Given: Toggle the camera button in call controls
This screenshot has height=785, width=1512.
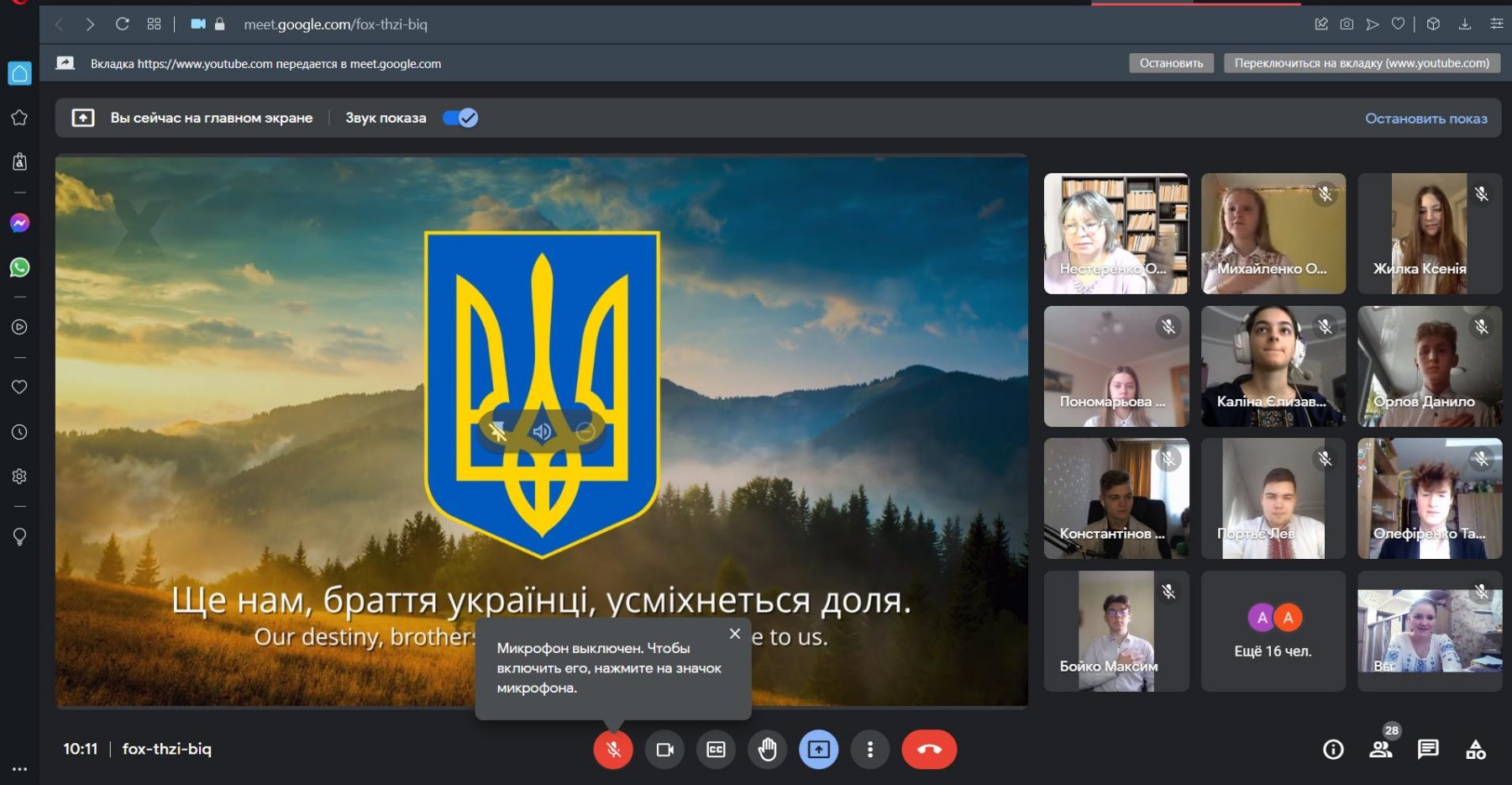Looking at the screenshot, I should [664, 749].
